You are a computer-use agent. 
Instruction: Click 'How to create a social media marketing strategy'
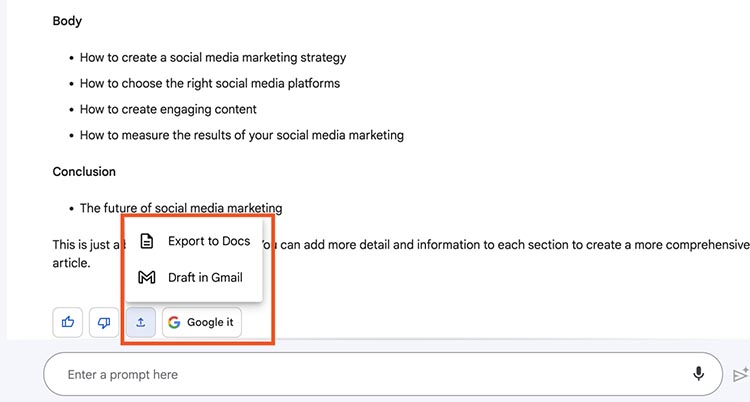pos(213,58)
